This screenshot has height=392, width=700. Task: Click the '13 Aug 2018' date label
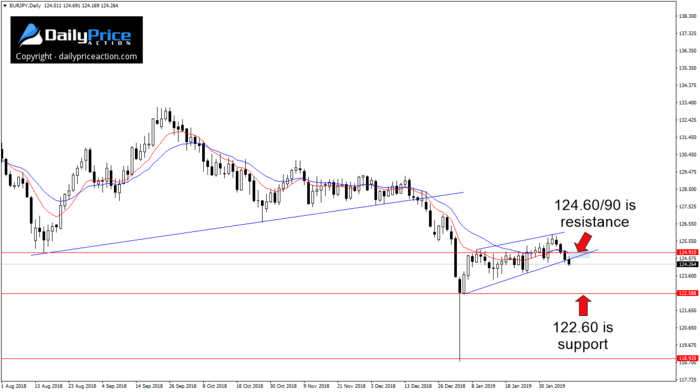click(49, 386)
